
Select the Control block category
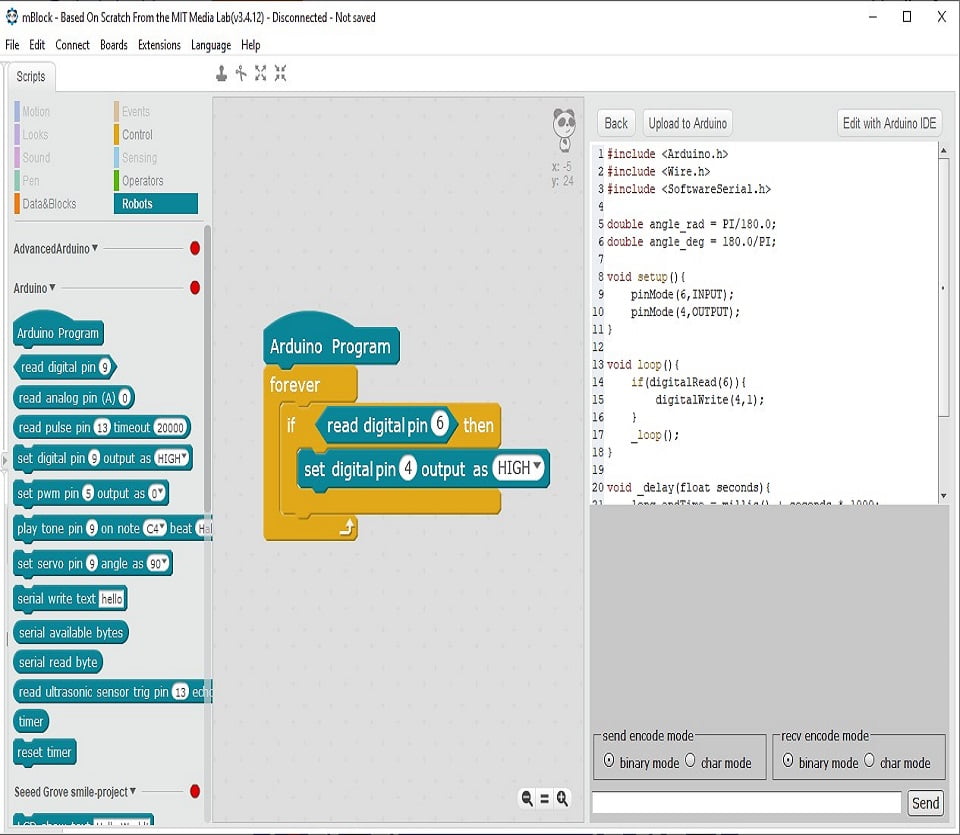pos(137,135)
